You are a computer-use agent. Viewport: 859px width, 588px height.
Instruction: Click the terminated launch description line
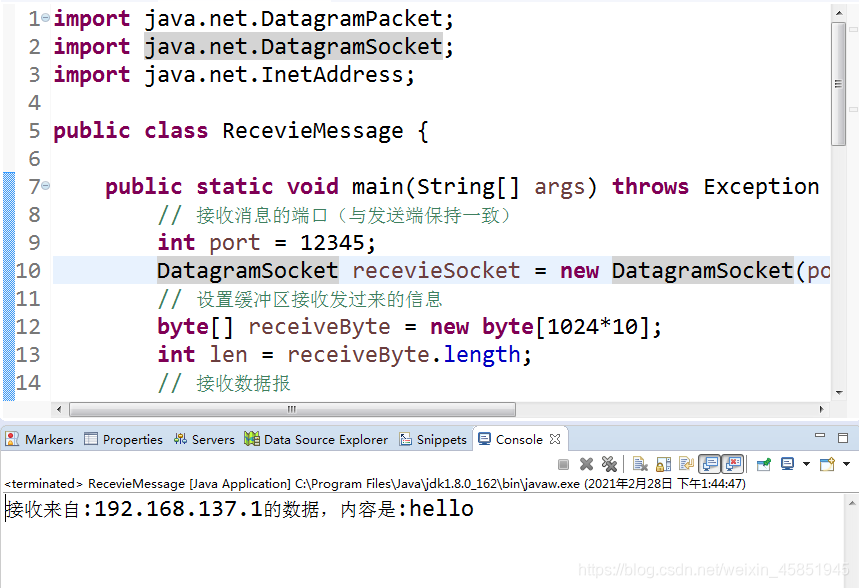tap(375, 484)
